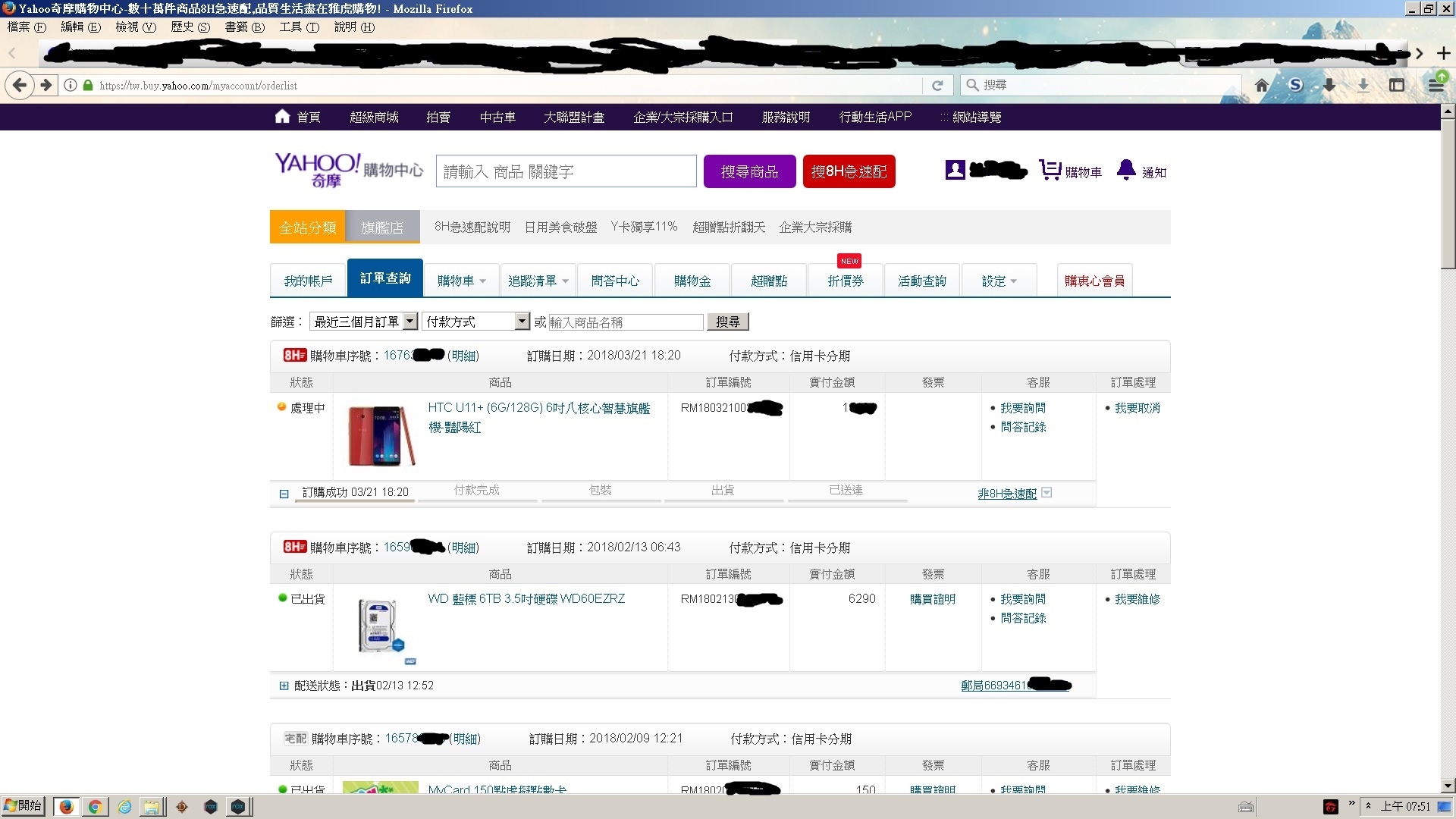1456x819 pixels.
Task: Click the red 搜8H急速配 button
Action: tap(849, 171)
